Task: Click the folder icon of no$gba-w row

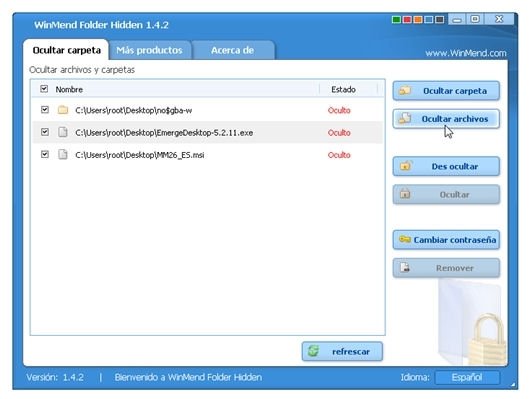Action: pyautogui.click(x=63, y=110)
